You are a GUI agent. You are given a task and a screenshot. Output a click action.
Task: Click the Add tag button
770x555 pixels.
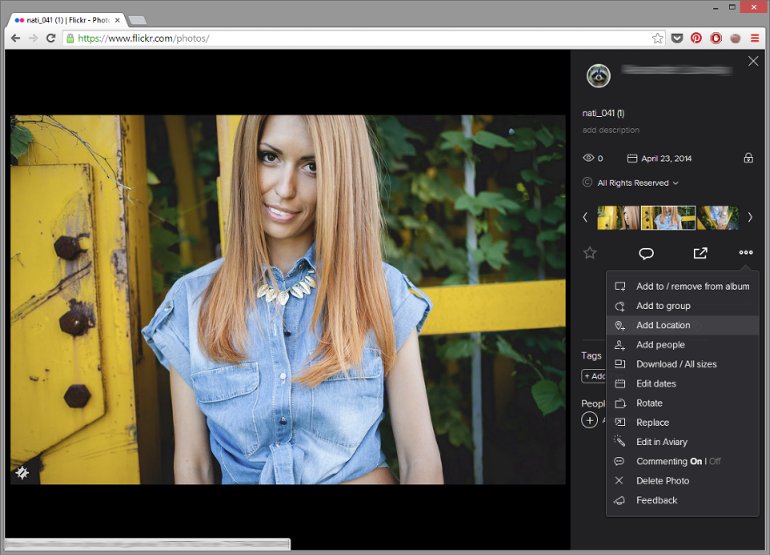tap(594, 376)
